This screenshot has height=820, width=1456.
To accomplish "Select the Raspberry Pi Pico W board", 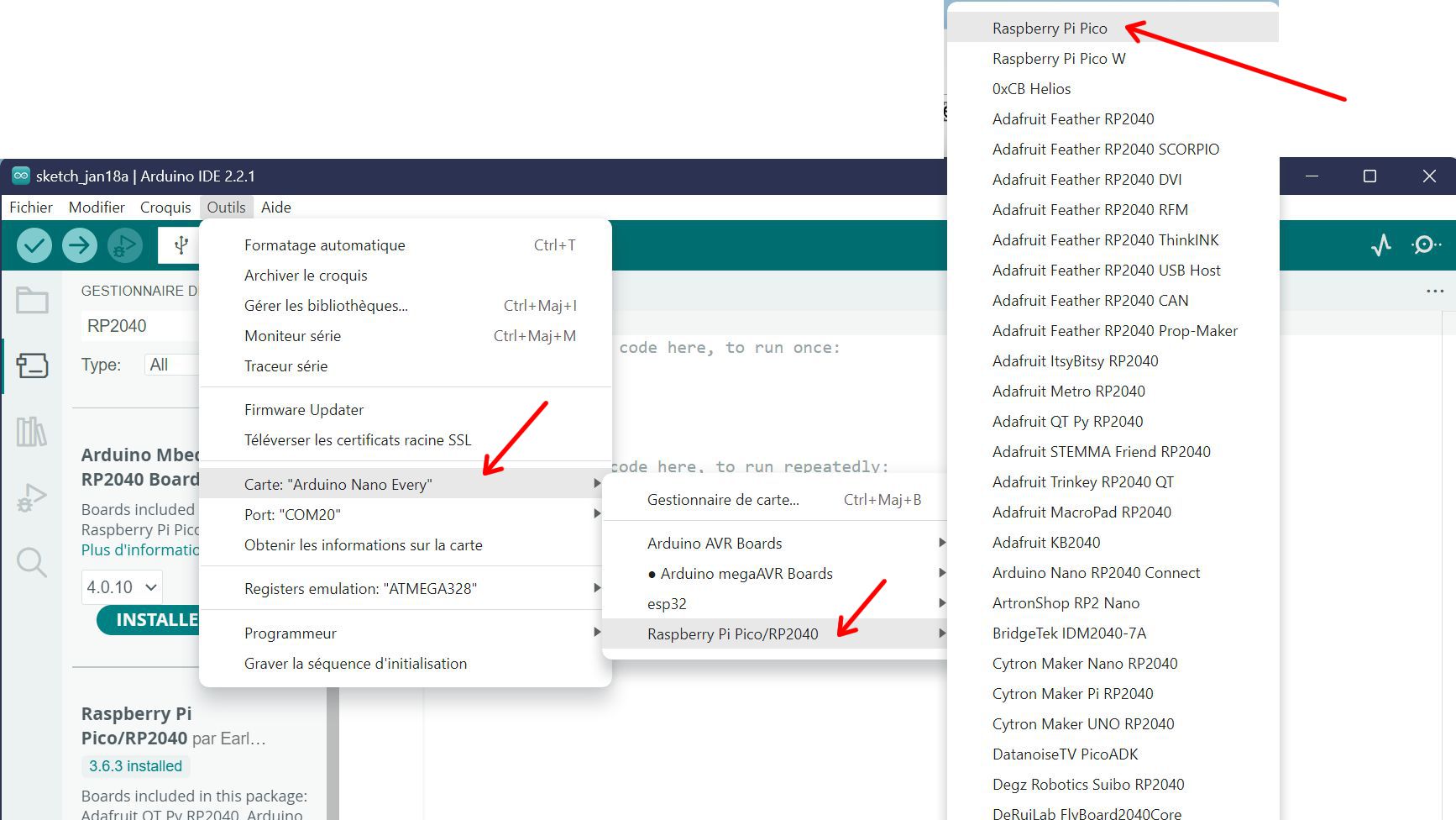I will coord(1113,59).
